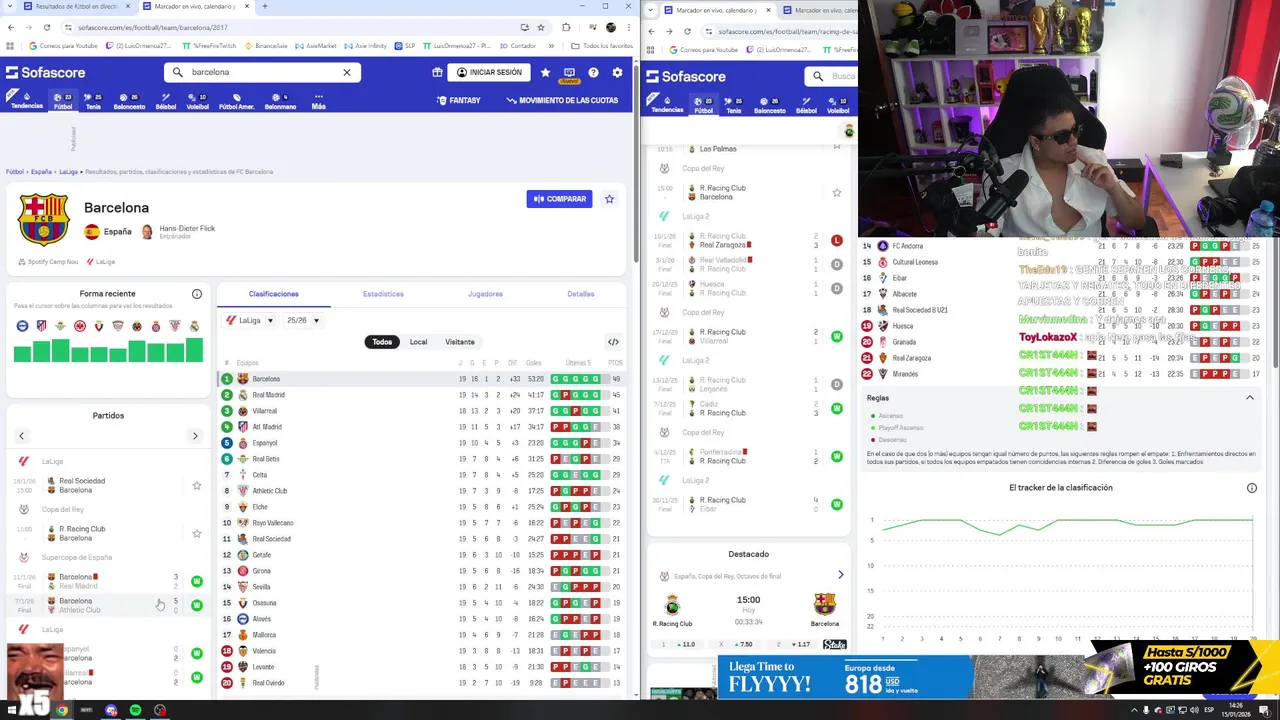Viewport: 1280px width, 720px height.
Task: Toggle favorite star for Barcelona team
Action: click(x=609, y=199)
